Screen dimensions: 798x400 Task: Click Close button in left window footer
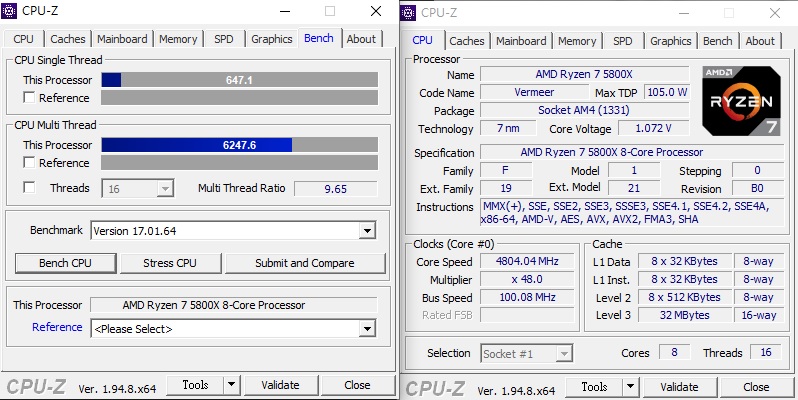point(357,385)
